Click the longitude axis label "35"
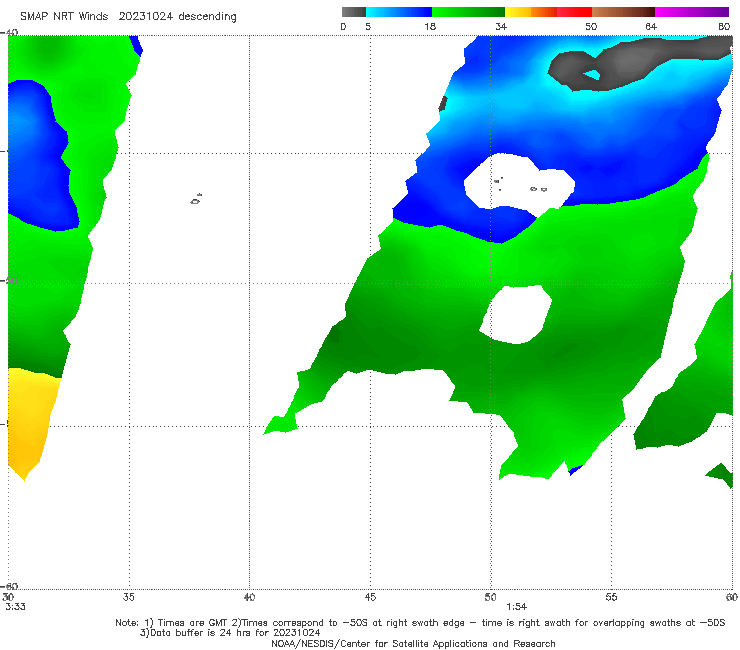 [x=128, y=597]
